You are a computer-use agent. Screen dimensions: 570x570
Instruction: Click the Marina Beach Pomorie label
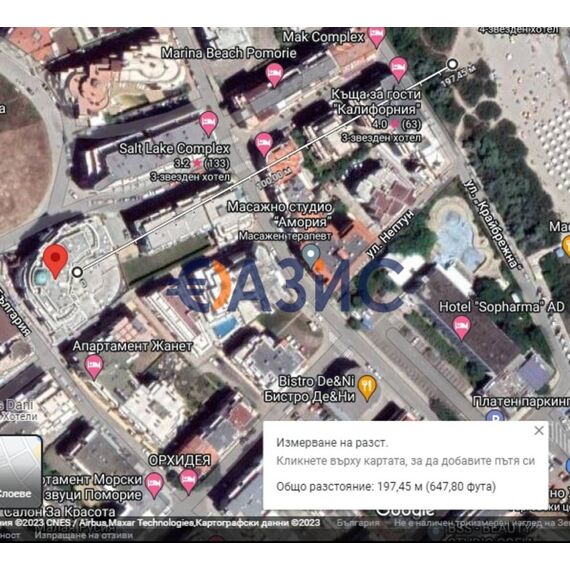pyautogui.click(x=229, y=53)
